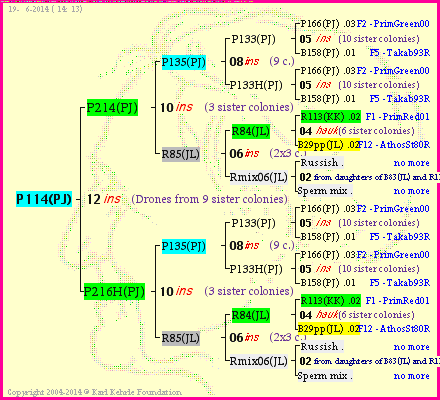Open the upper green R84(JL) node
Image resolution: width=440 pixels, height=400 pixels.
pyautogui.click(x=251, y=131)
